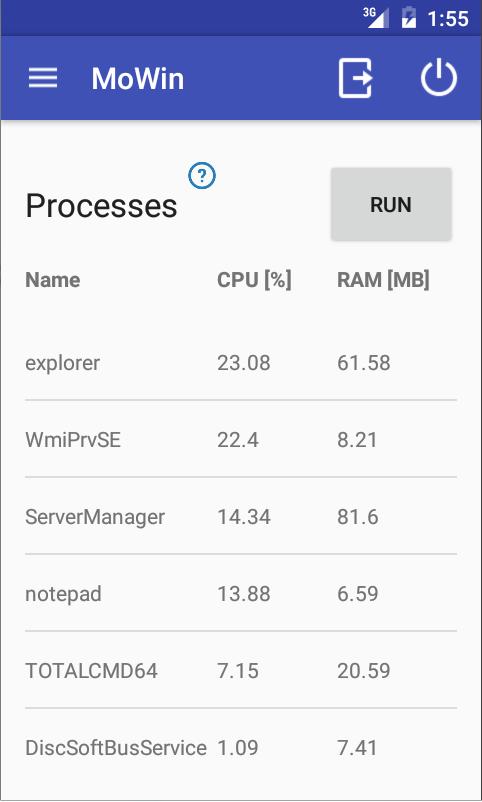This screenshot has width=482, height=802.
Task: Tap ServerManager RAM value 81.6
Action: pyautogui.click(x=358, y=517)
